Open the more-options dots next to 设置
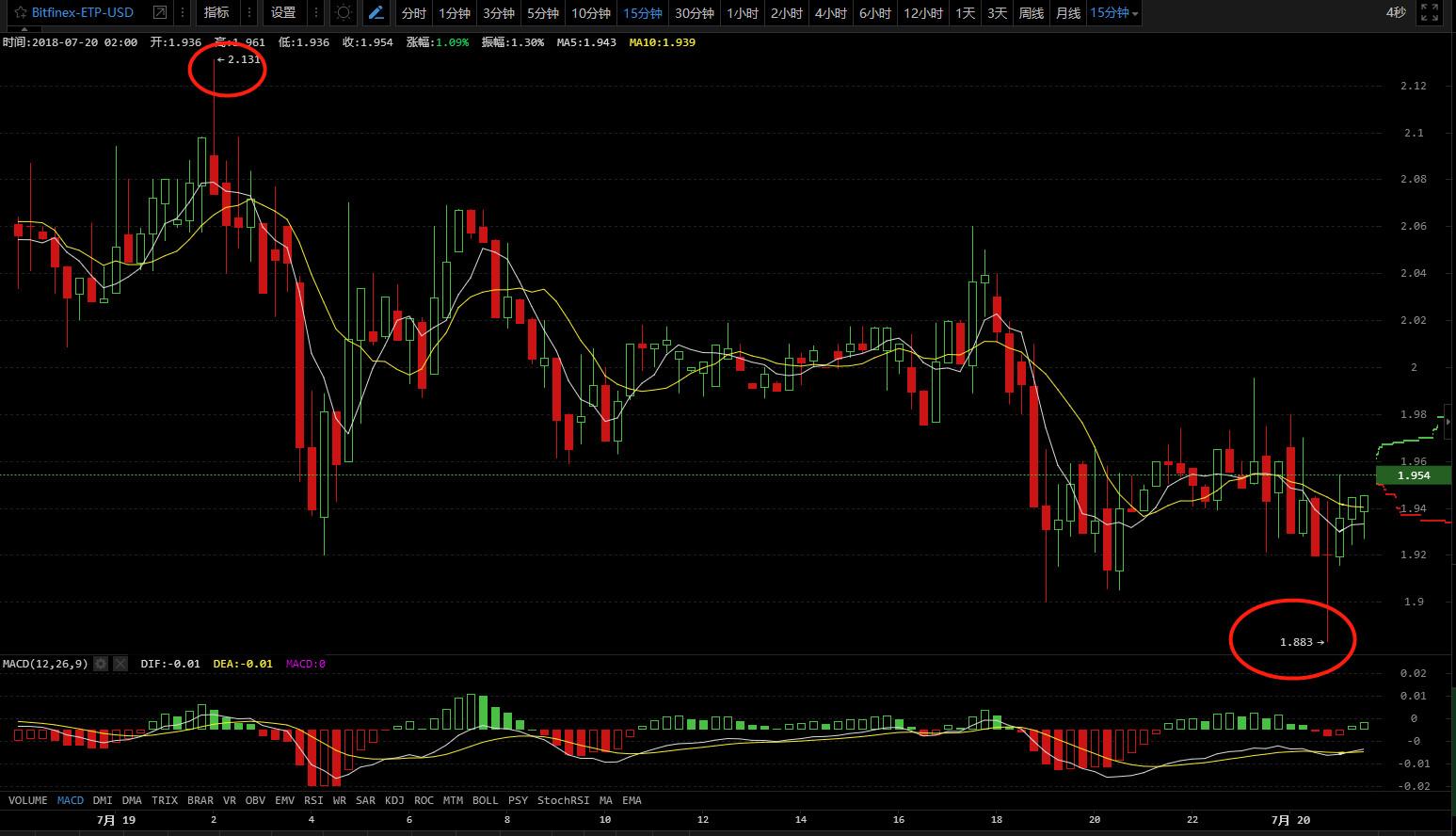 [315, 13]
